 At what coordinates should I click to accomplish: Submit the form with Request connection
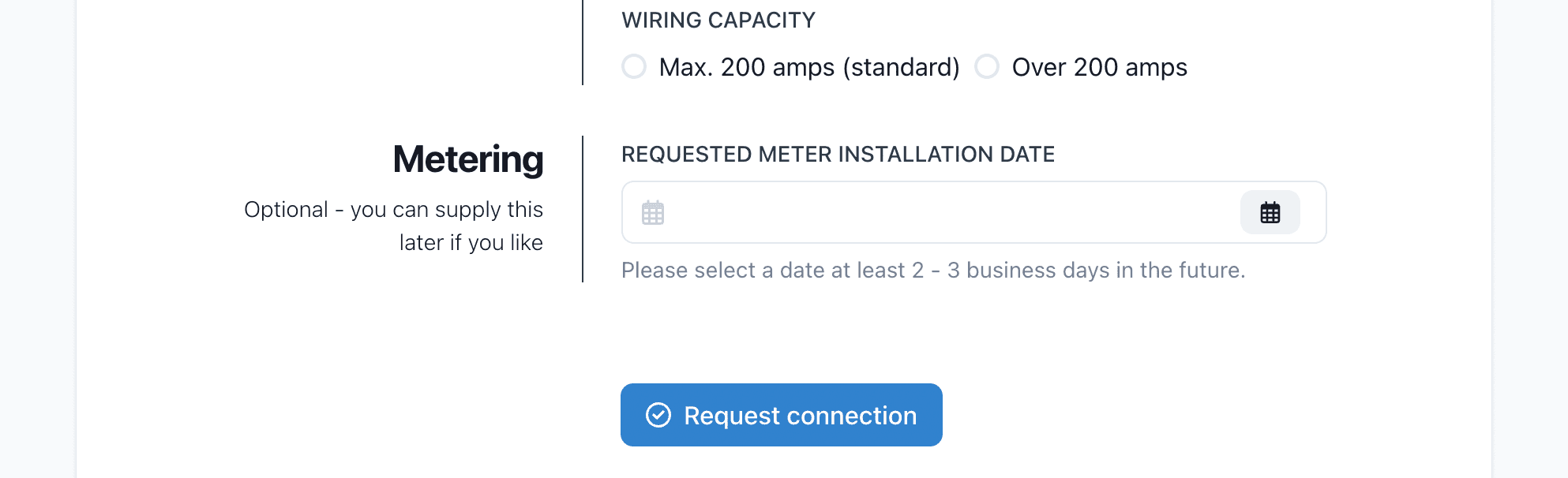[x=781, y=415]
